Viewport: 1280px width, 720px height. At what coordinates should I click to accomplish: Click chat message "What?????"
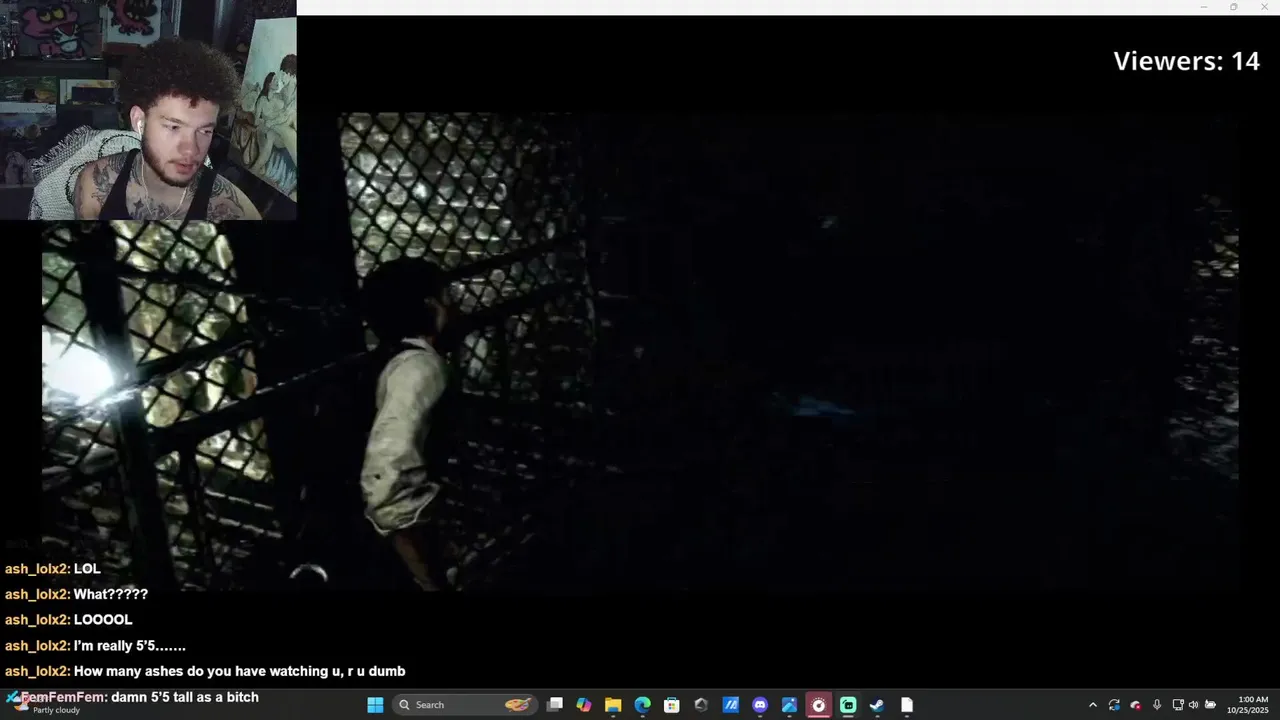click(111, 594)
